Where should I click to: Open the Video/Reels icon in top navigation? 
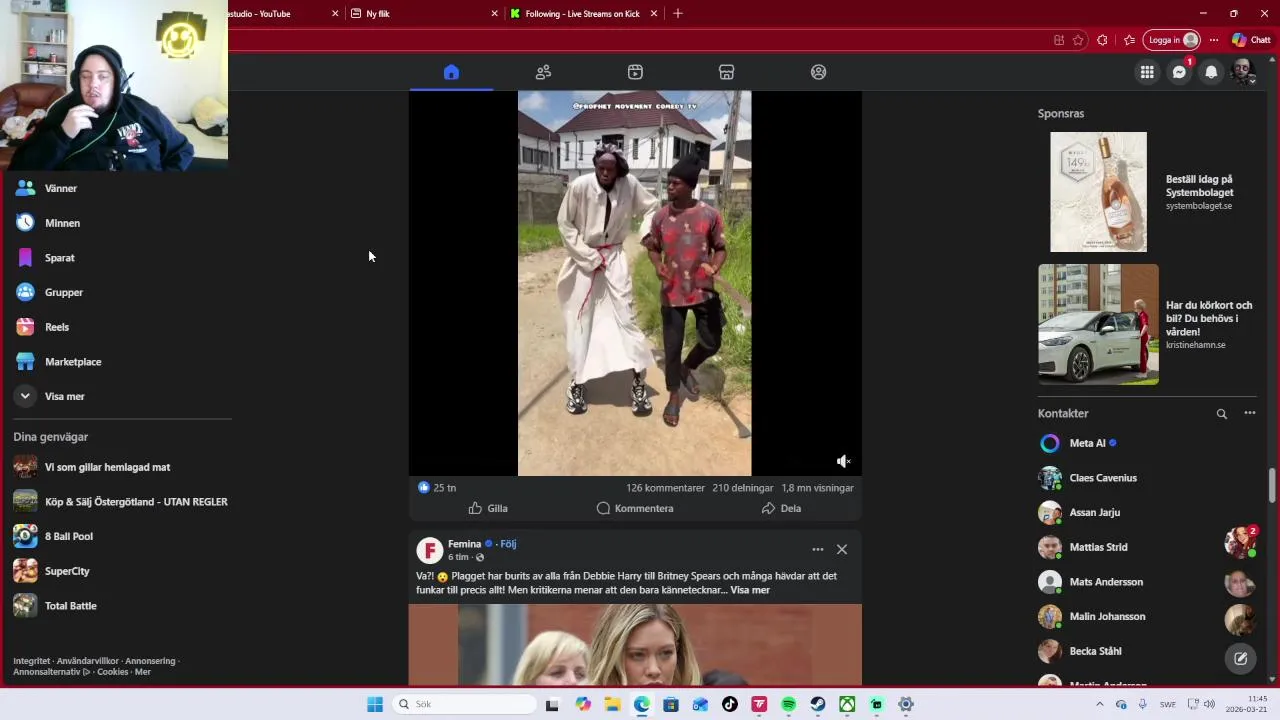point(635,72)
